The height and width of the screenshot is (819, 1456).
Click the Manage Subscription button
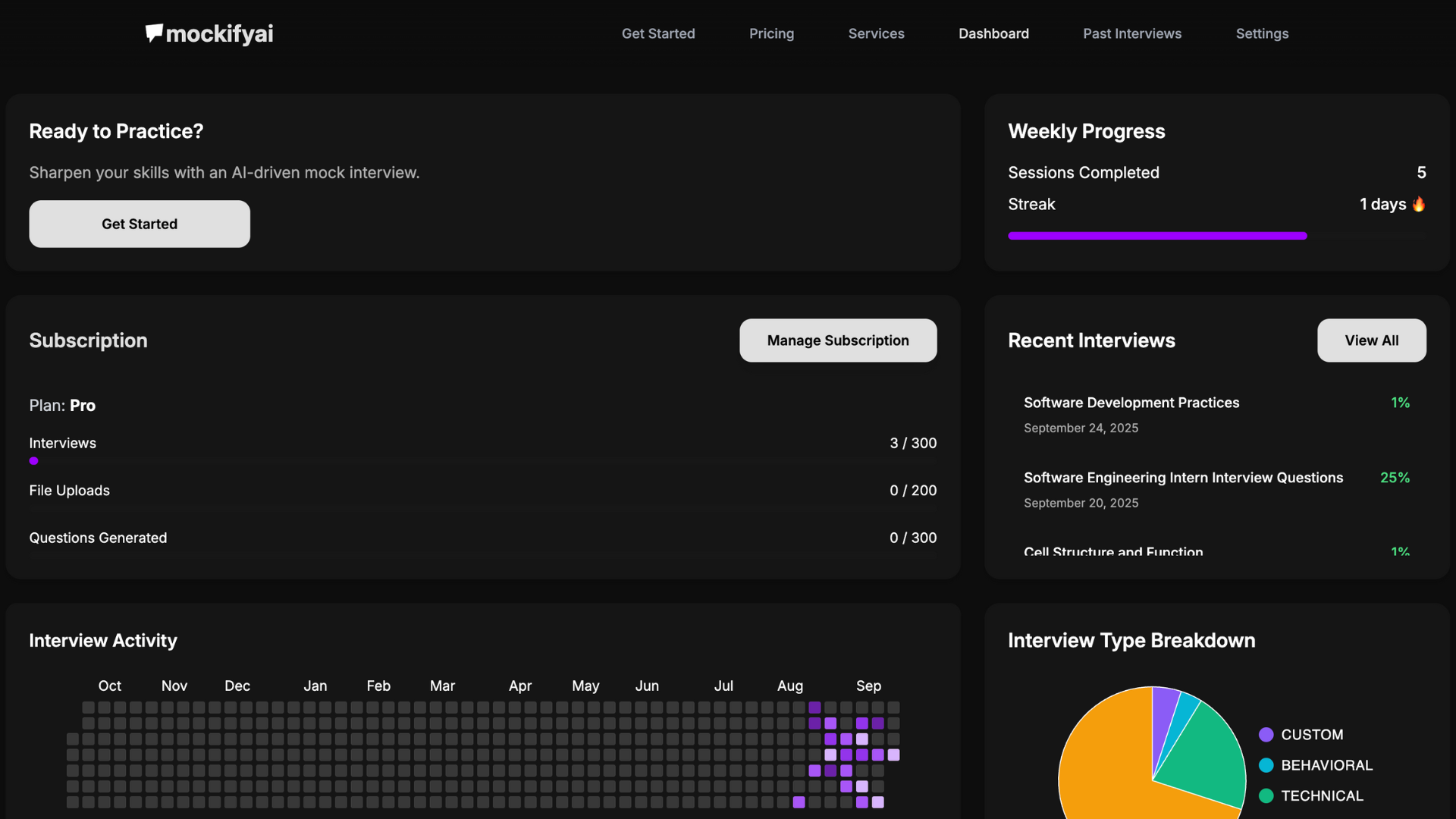pos(838,340)
